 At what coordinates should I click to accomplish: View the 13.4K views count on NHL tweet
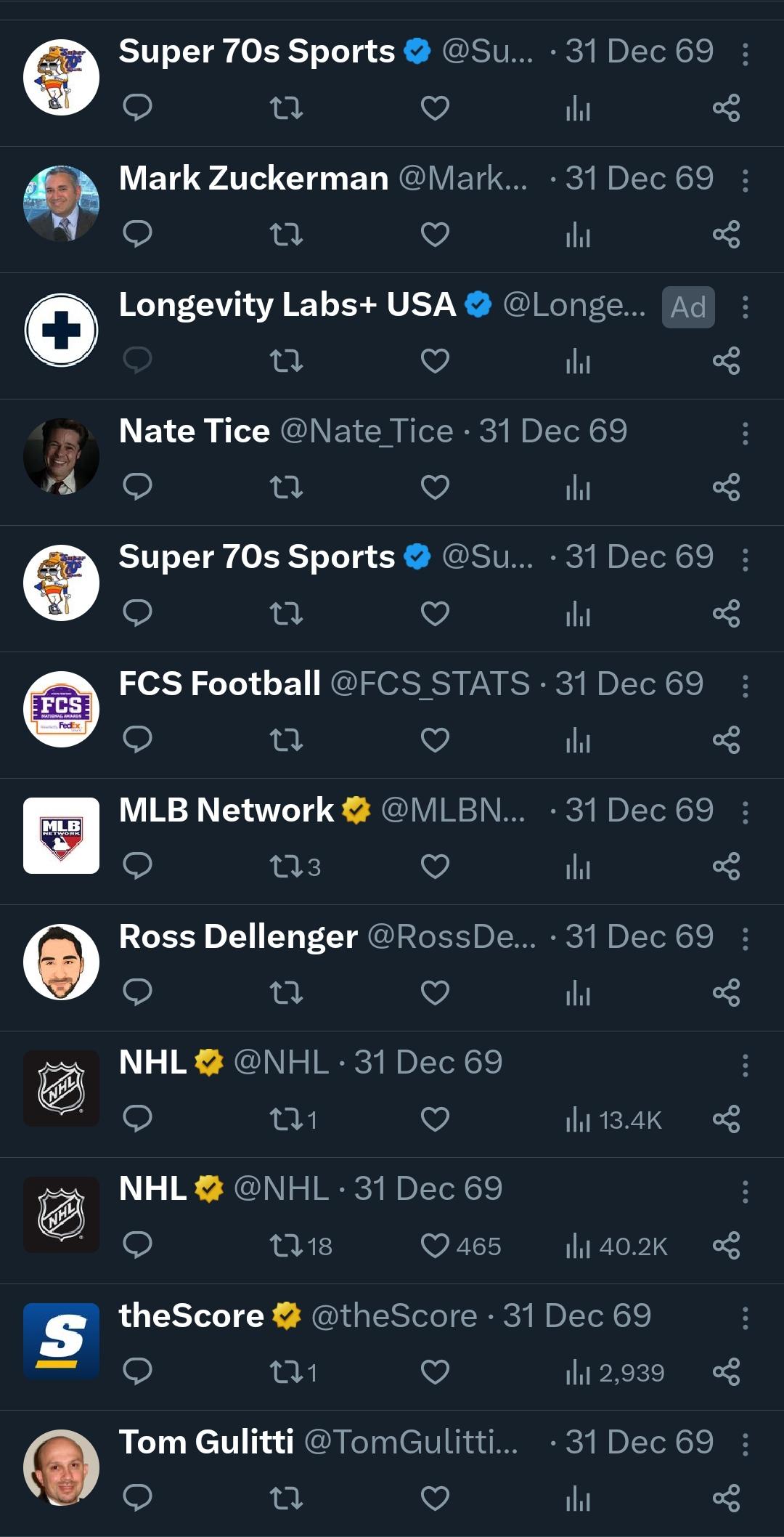click(x=614, y=1119)
